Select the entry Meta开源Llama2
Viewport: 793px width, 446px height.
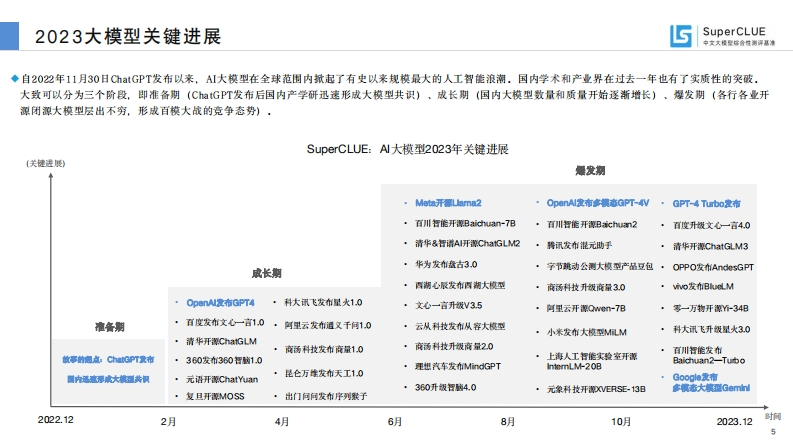(x=448, y=203)
